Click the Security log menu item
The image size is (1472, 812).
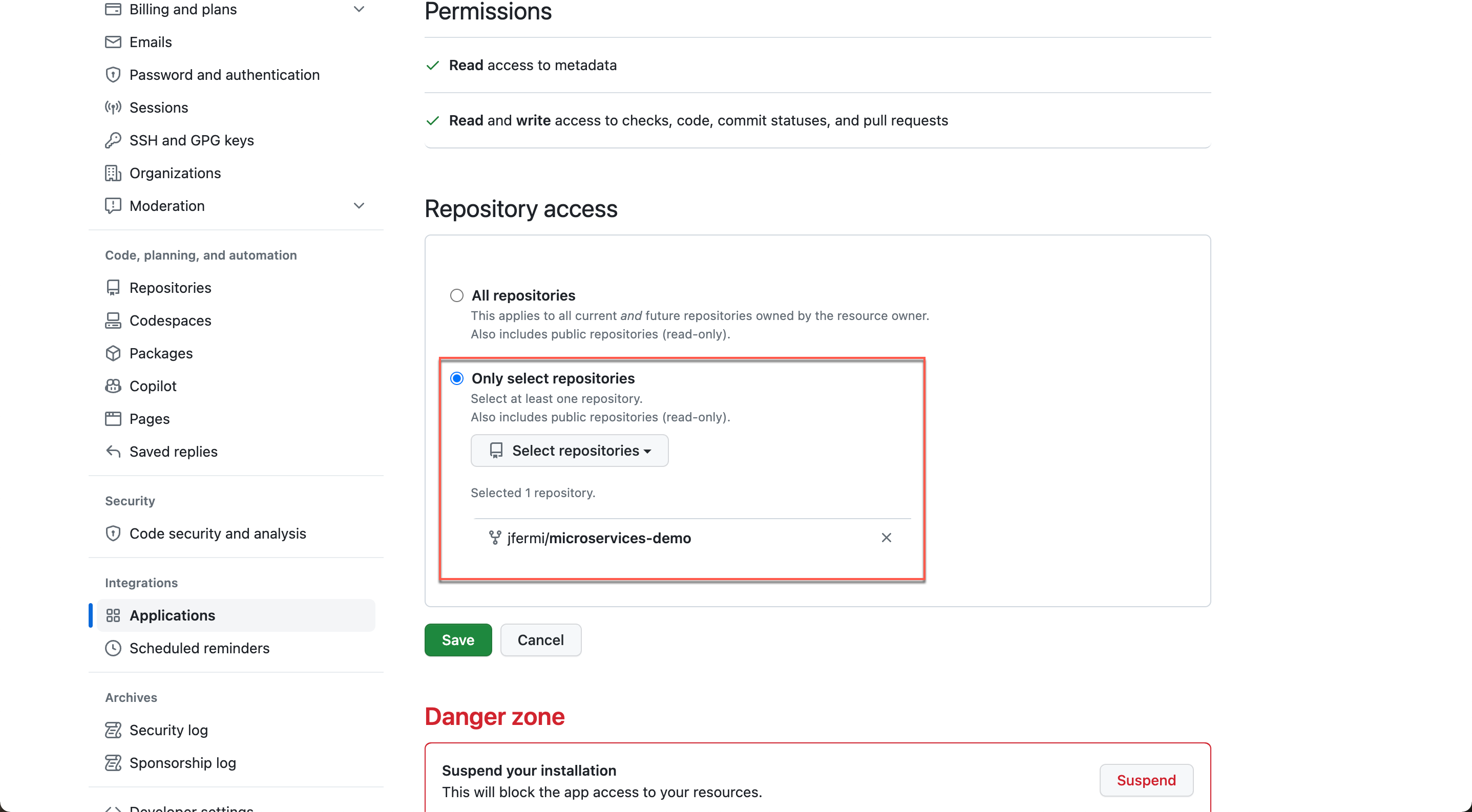[168, 729]
